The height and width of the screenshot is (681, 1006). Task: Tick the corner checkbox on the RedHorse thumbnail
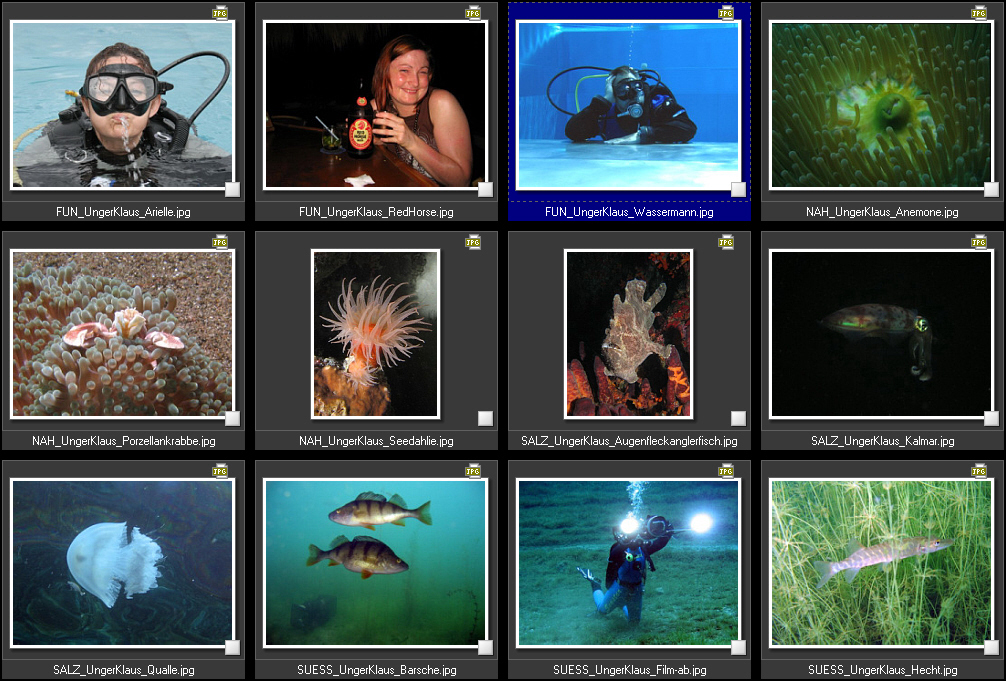pos(486,189)
